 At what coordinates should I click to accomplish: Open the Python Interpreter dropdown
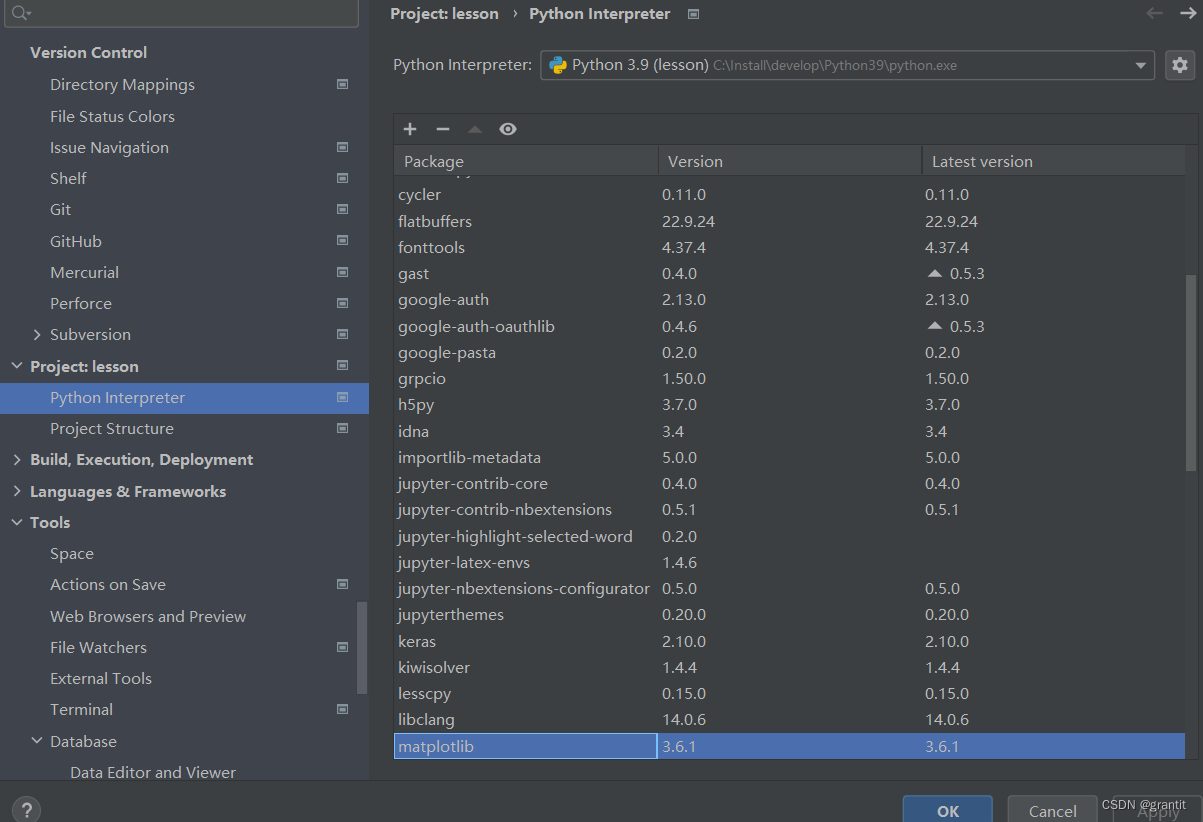(x=847, y=65)
